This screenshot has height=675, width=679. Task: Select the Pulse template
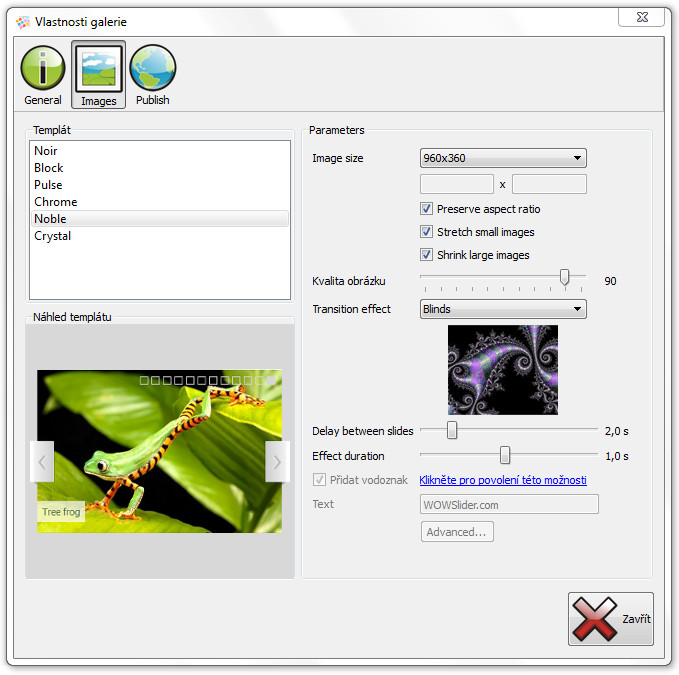tap(160, 185)
